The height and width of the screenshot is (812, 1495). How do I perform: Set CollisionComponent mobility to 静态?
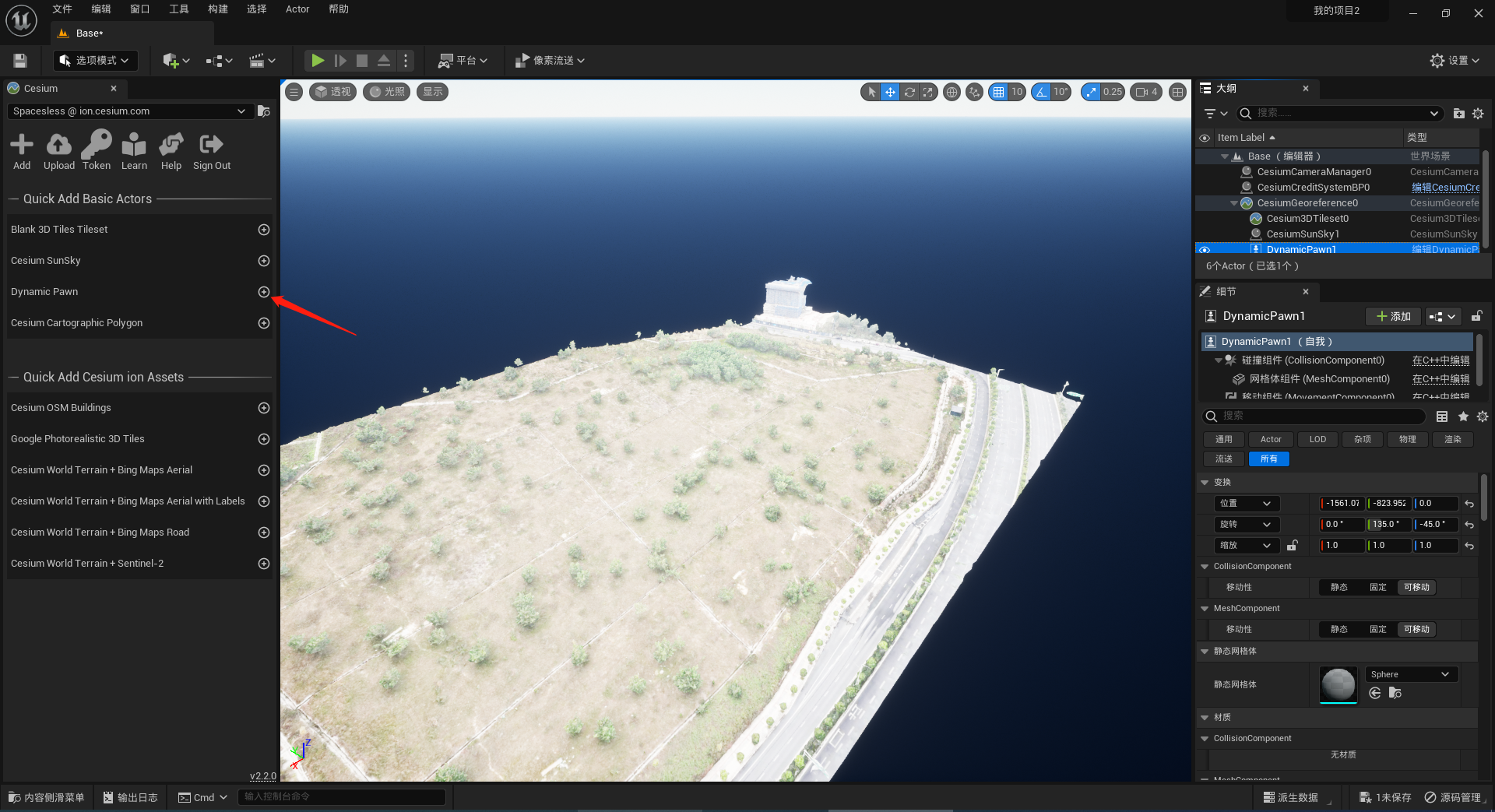1339,588
